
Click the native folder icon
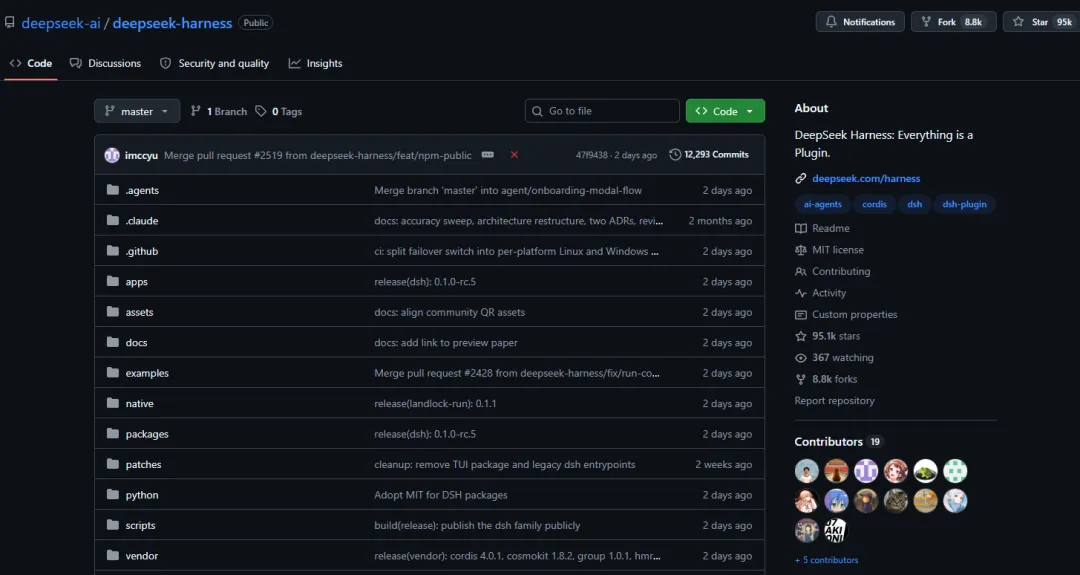pos(113,403)
